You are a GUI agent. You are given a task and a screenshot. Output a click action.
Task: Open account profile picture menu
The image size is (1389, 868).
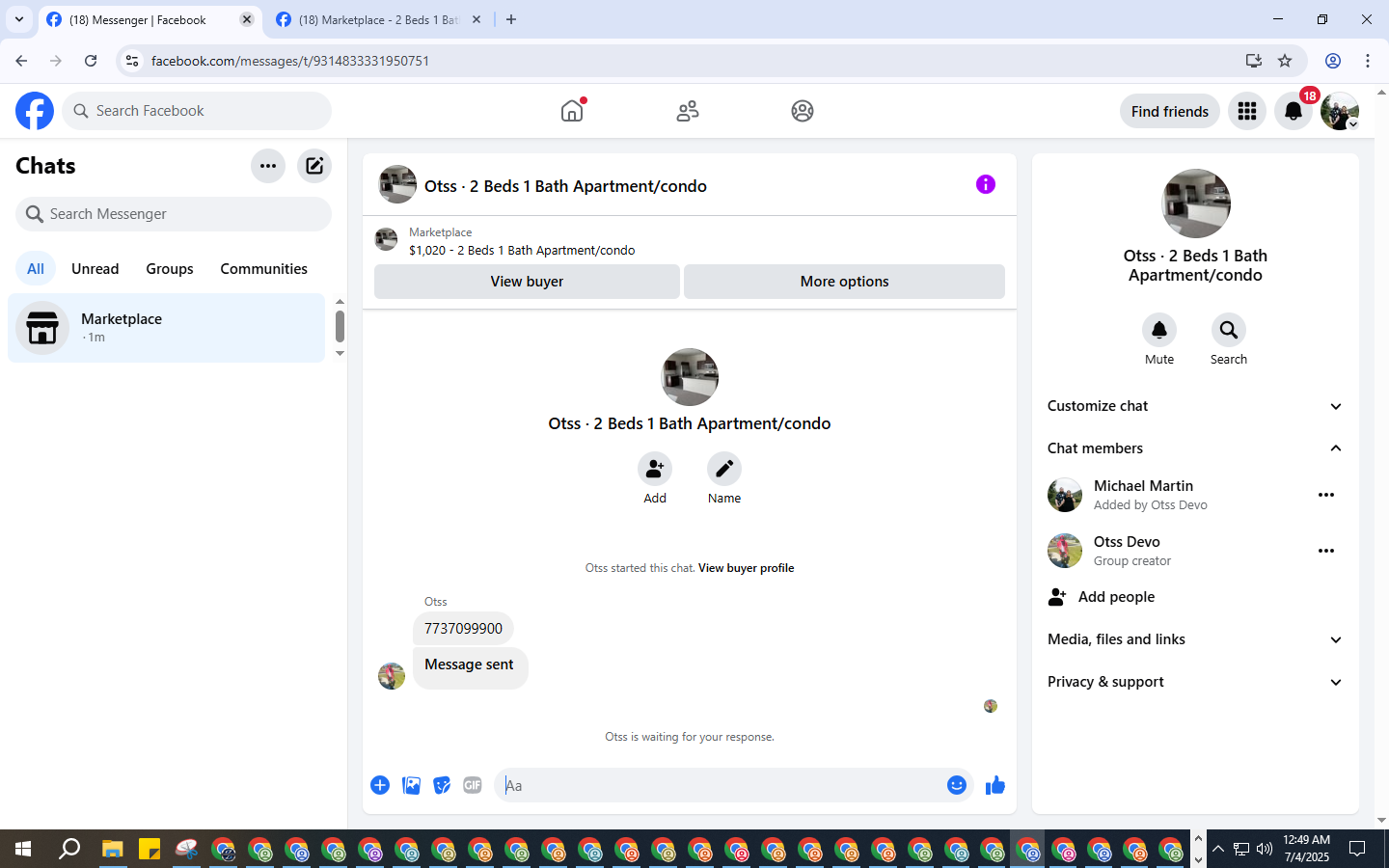point(1340,111)
